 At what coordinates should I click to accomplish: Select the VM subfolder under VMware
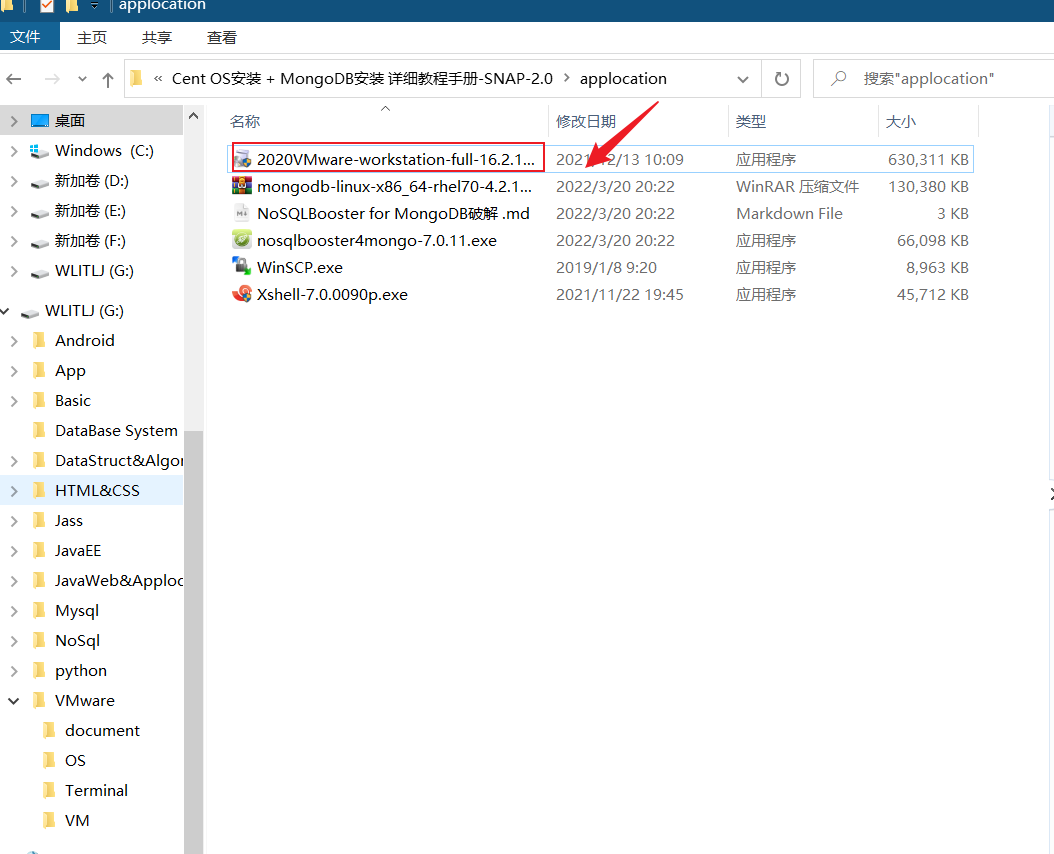(77, 820)
